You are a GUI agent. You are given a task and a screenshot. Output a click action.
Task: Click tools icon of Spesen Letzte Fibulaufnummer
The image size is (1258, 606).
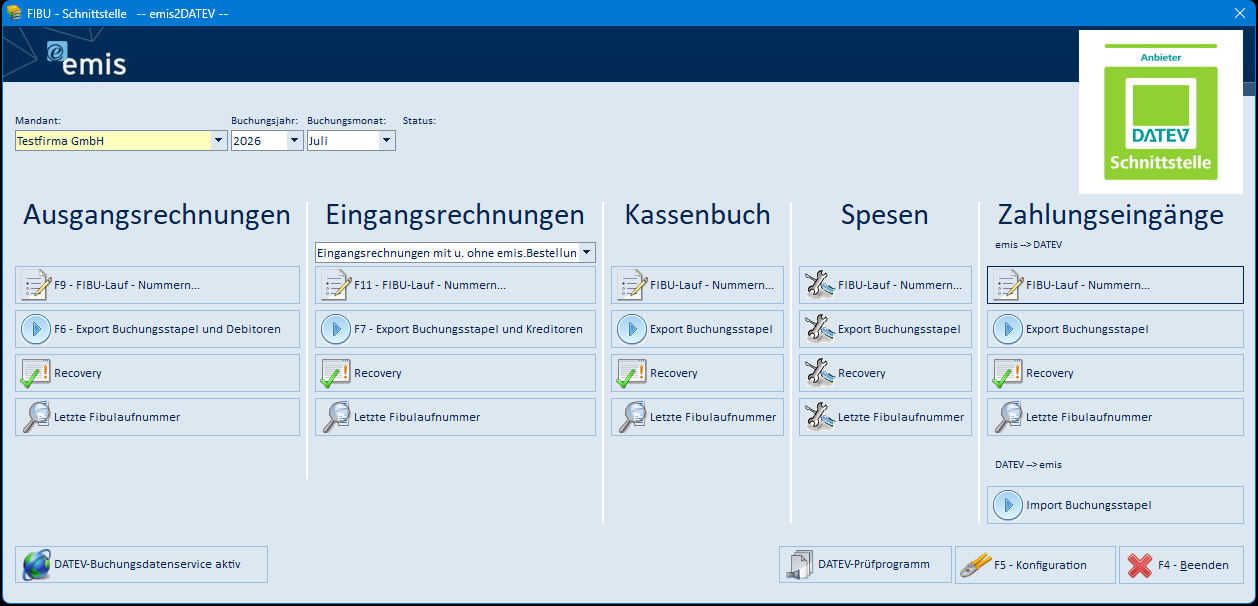pyautogui.click(x=819, y=417)
